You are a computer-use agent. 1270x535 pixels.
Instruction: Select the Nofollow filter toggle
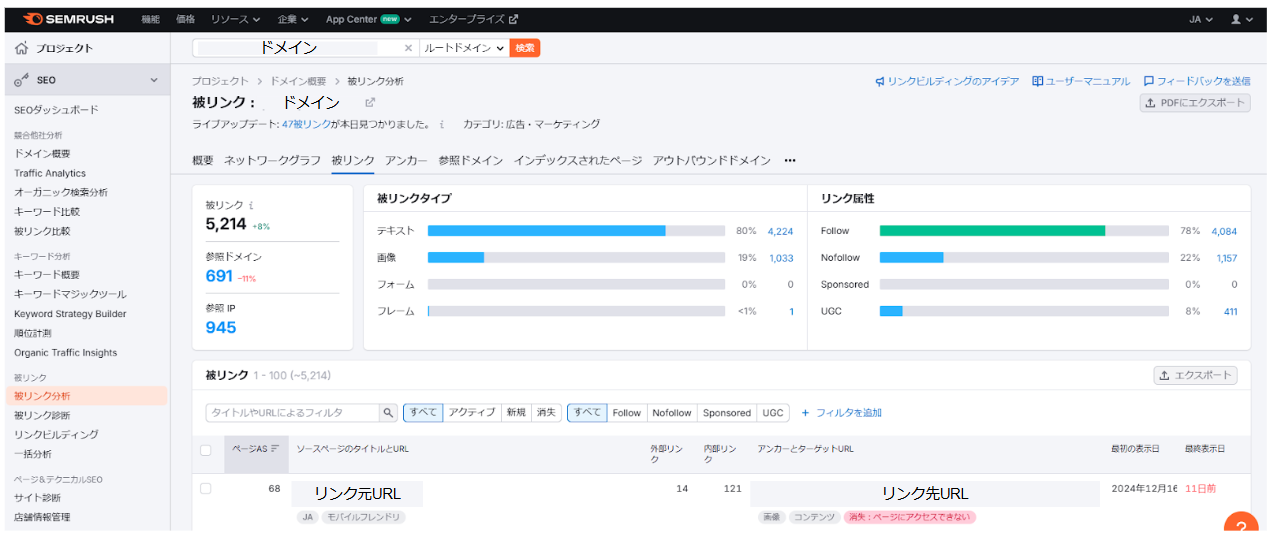click(671, 413)
